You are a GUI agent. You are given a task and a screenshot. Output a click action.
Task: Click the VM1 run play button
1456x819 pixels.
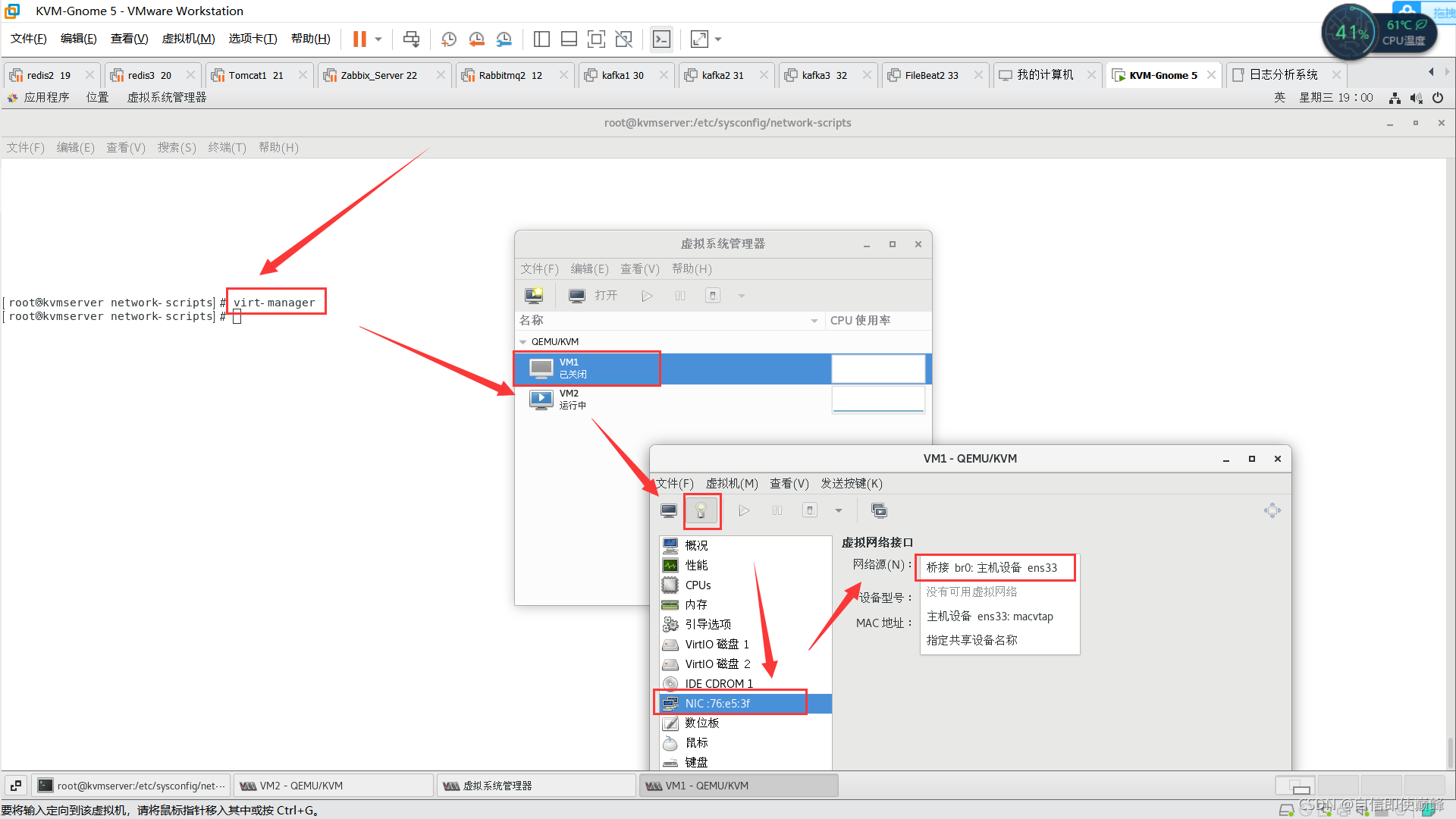click(x=744, y=511)
